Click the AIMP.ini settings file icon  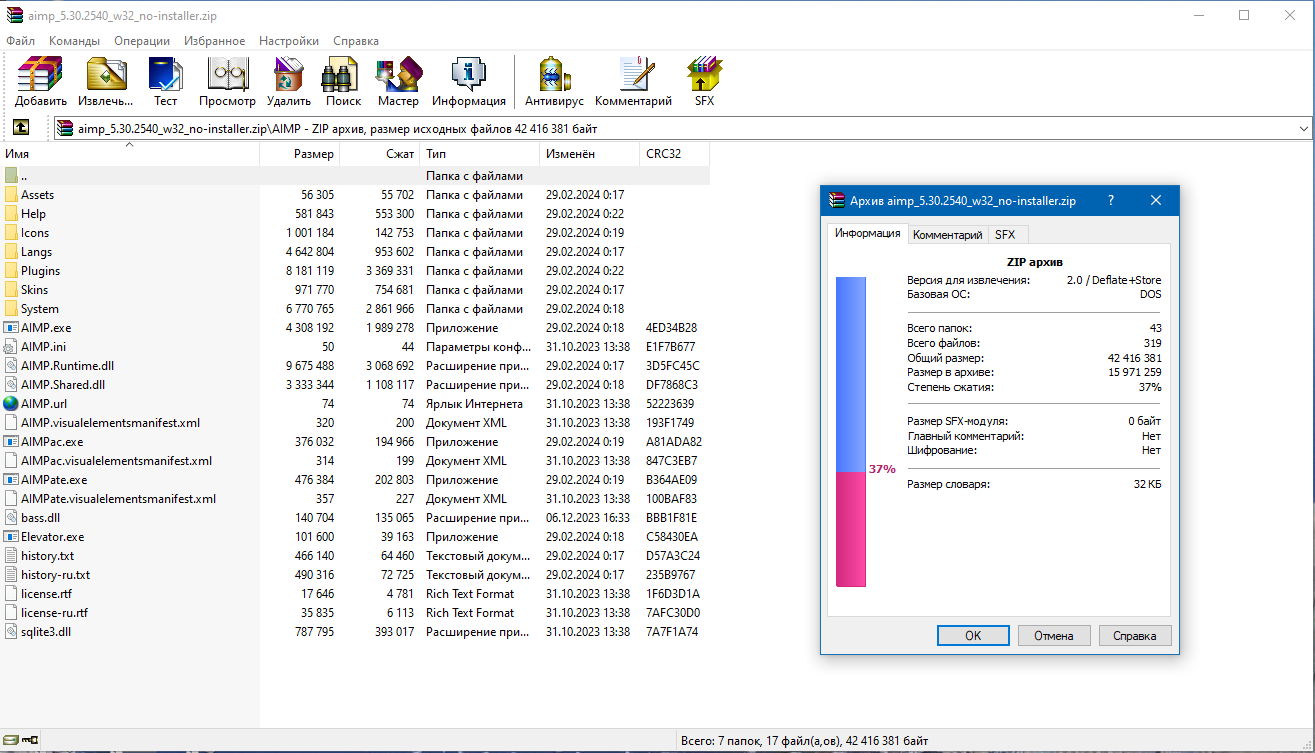(11, 347)
